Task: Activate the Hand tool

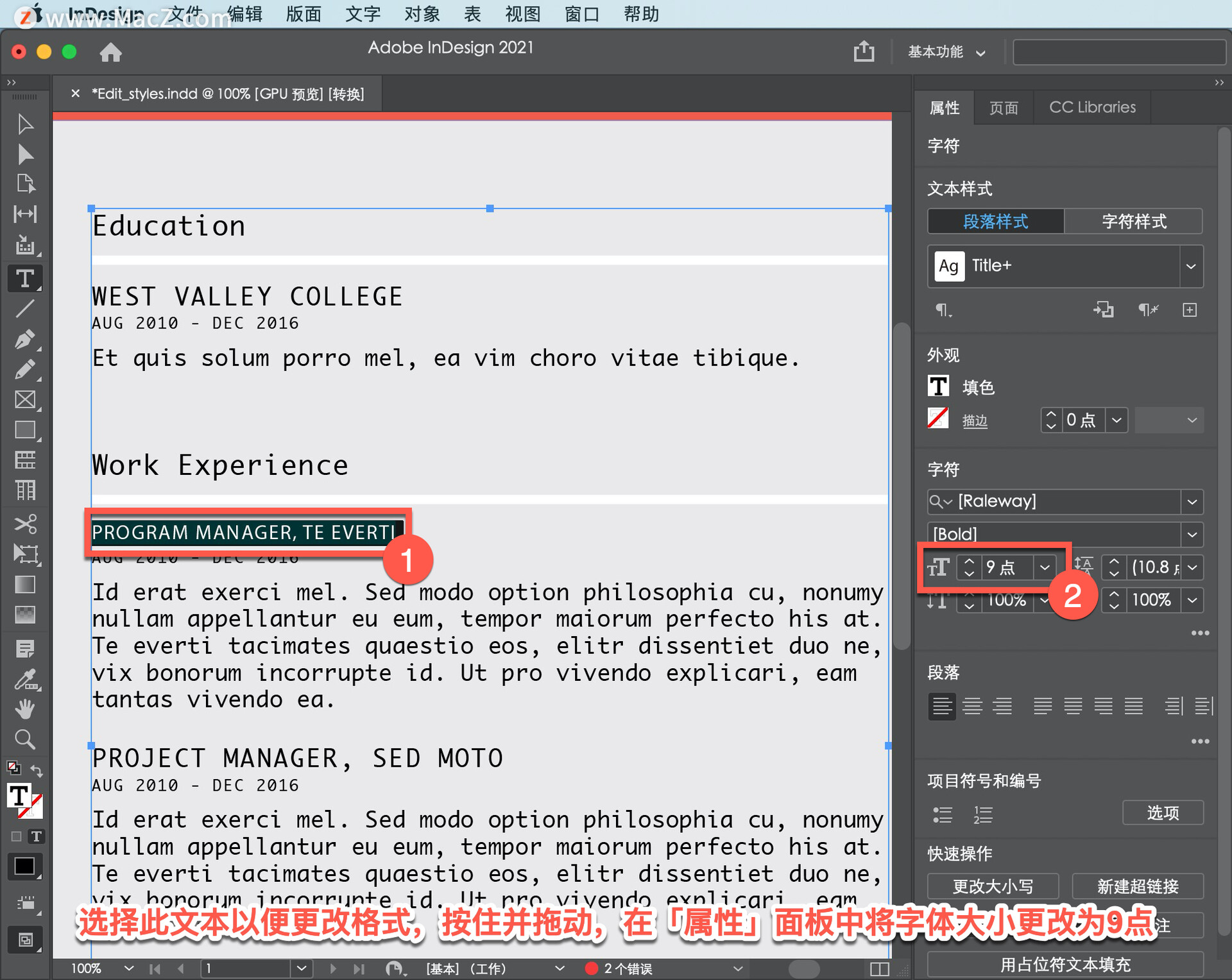Action: (x=25, y=708)
